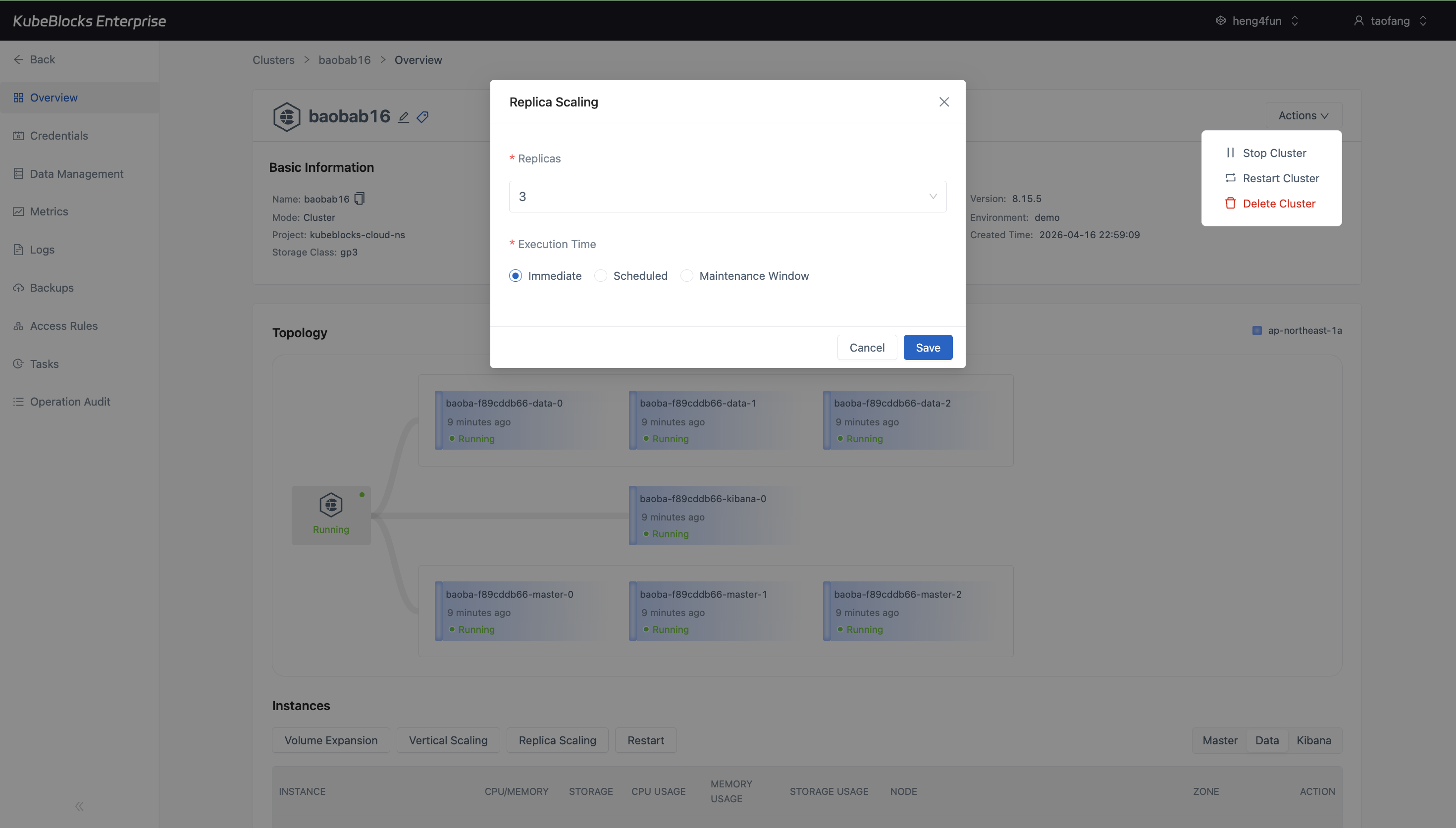The image size is (1456, 828).
Task: Click the Created Time value 2026-04-16 22:59:09
Action: pyautogui.click(x=1090, y=235)
